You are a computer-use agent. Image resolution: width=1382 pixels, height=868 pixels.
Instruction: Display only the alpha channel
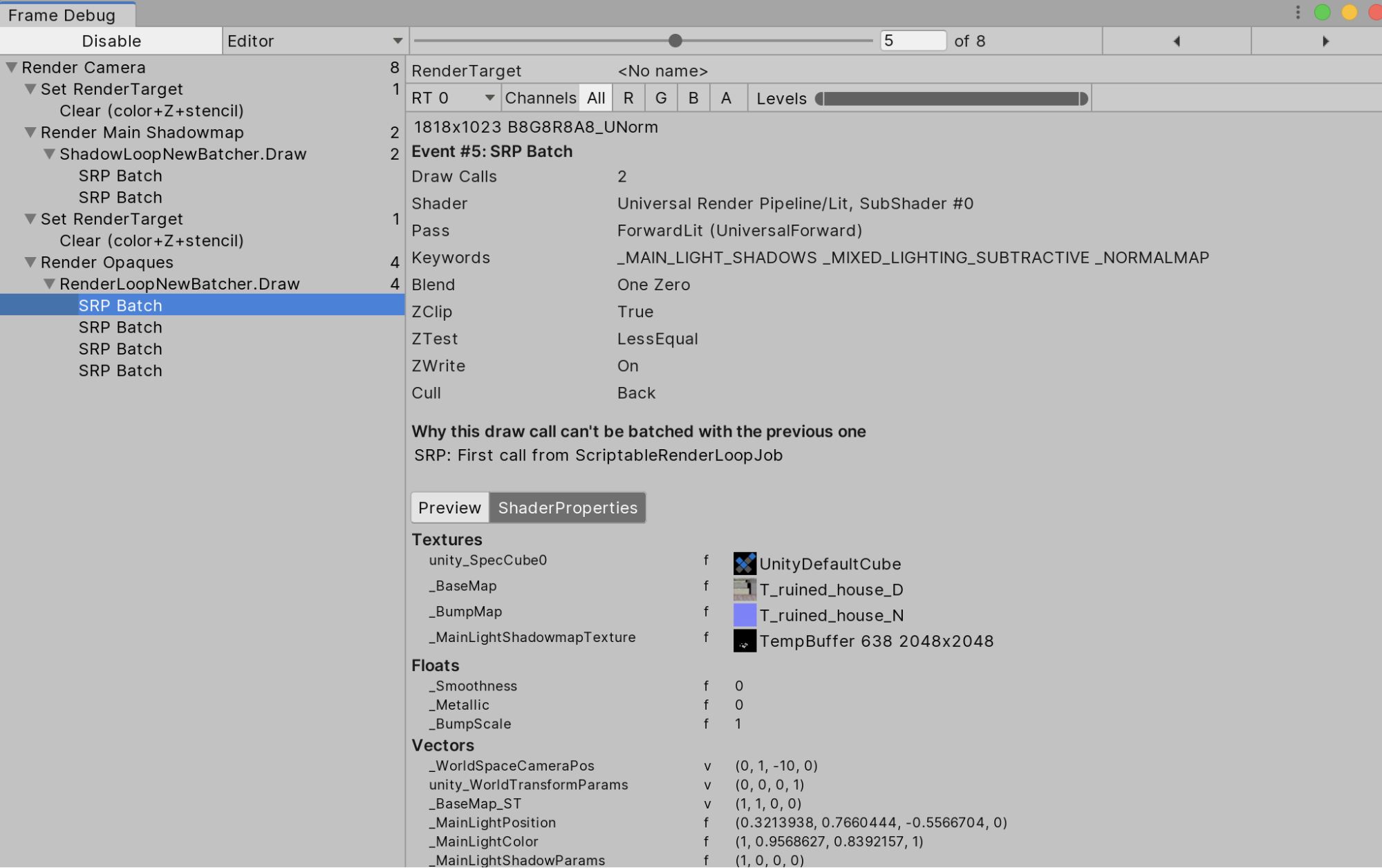(x=727, y=97)
